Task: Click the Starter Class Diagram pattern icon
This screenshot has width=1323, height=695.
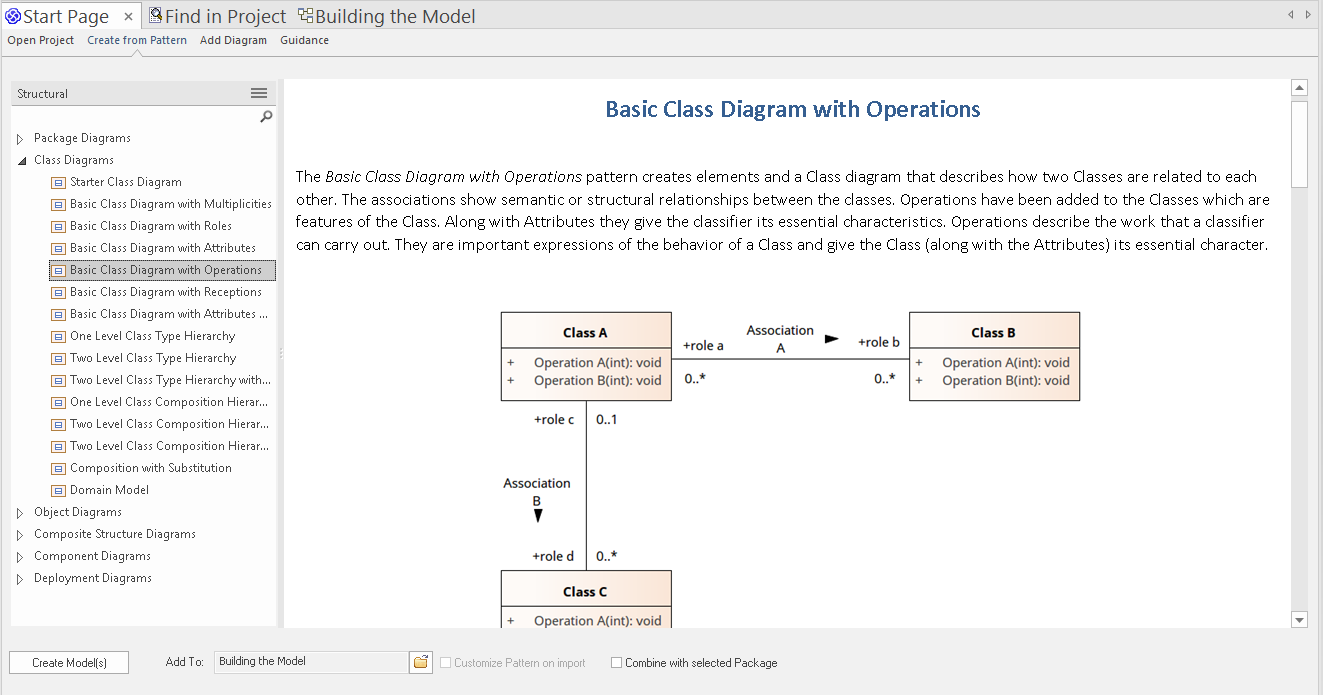Action: [58, 182]
